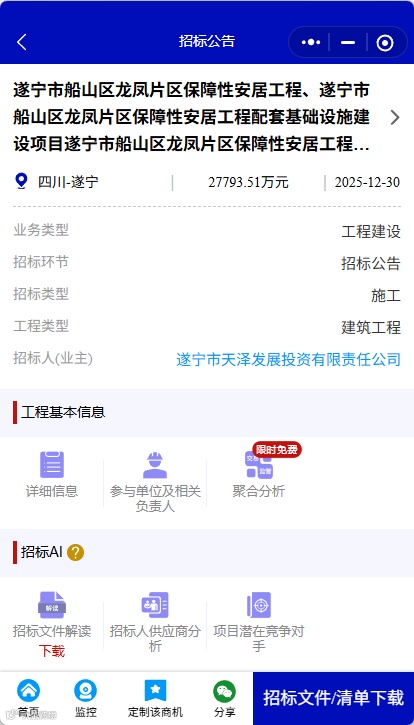Tap the circle target capsule icon
The height and width of the screenshot is (725, 414).
(385, 43)
